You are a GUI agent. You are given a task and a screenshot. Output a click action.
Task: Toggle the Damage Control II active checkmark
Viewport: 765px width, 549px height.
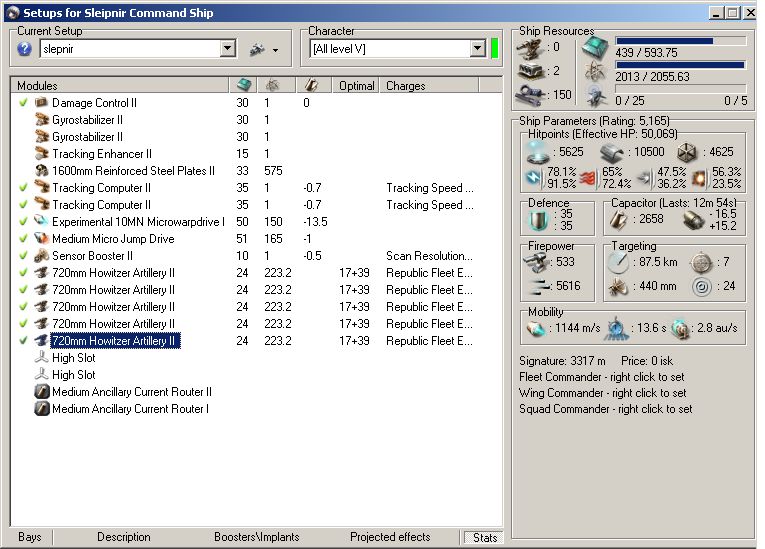[x=23, y=102]
